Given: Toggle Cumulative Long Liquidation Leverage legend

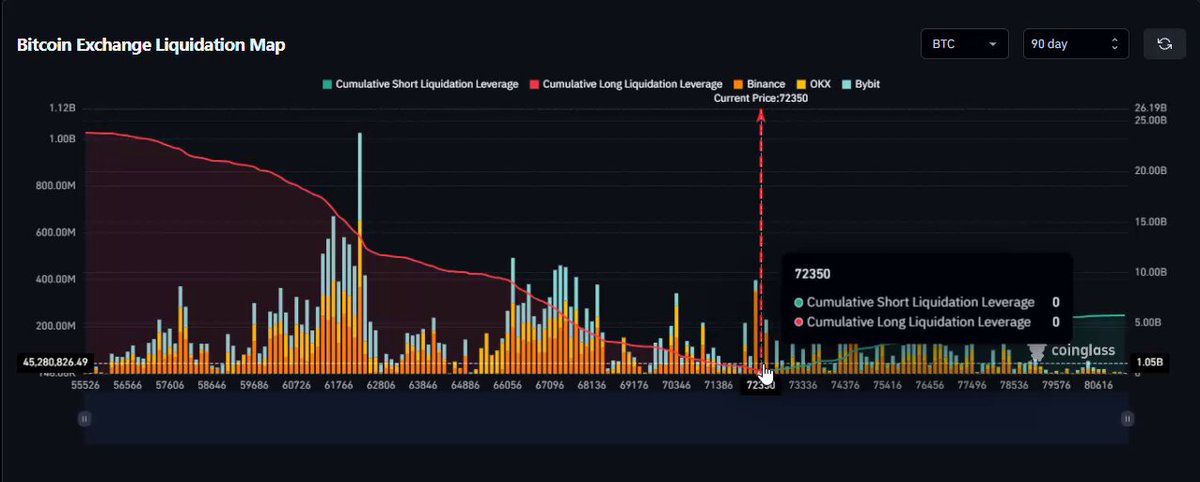Looking at the screenshot, I should [626, 84].
